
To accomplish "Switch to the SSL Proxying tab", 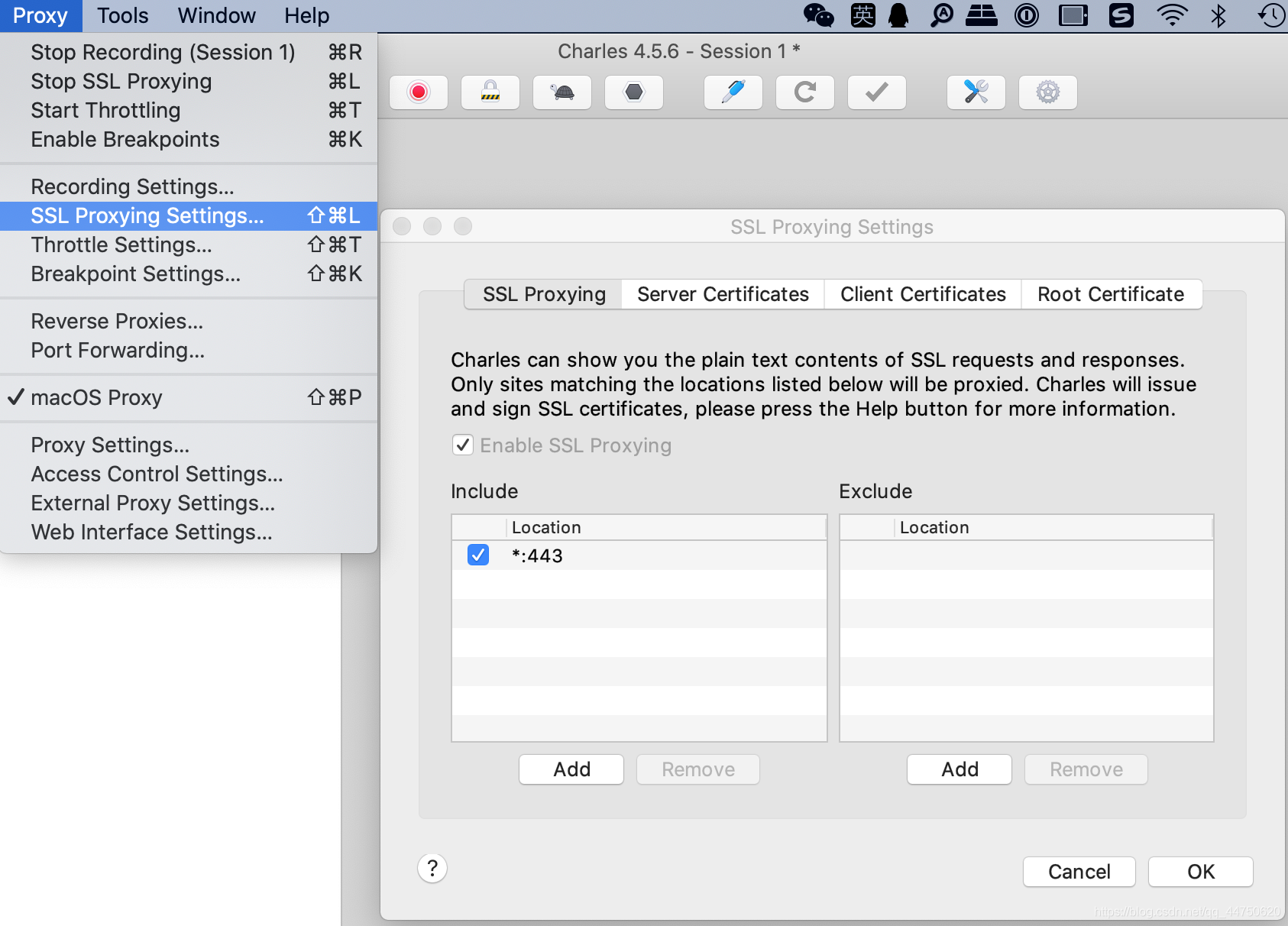I will click(x=543, y=294).
